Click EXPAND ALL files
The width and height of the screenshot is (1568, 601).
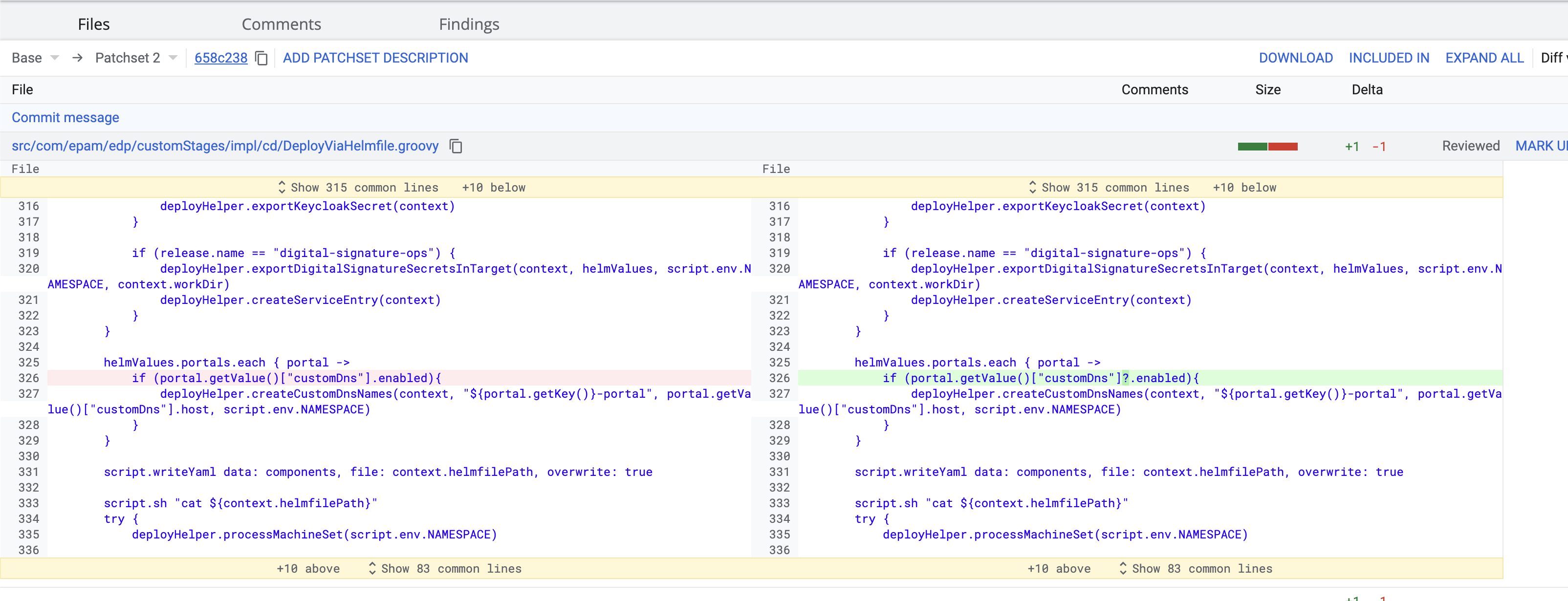point(1484,59)
